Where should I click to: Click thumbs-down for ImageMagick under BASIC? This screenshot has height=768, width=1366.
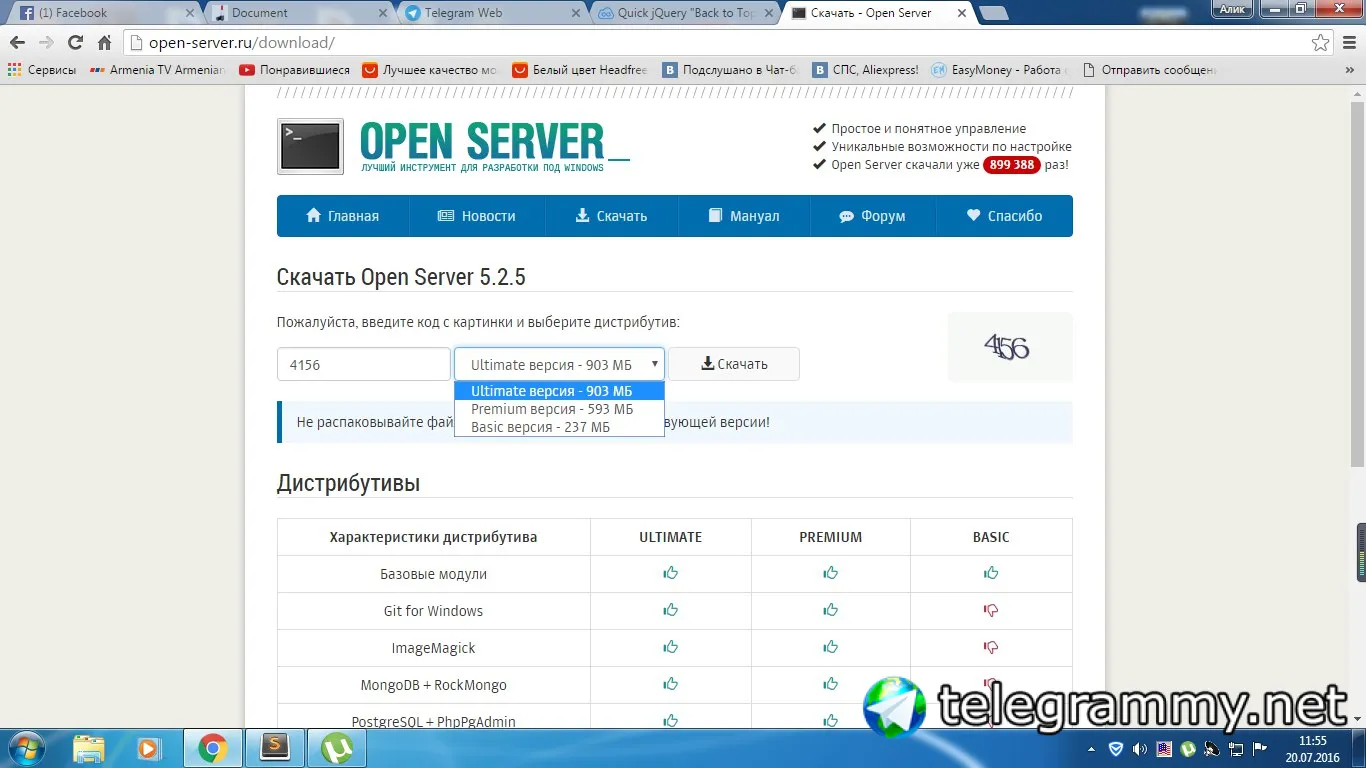(991, 648)
